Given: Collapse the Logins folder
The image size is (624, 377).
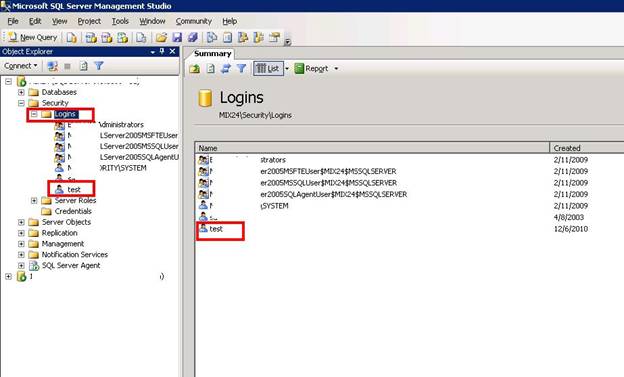Looking at the screenshot, I should [34, 114].
